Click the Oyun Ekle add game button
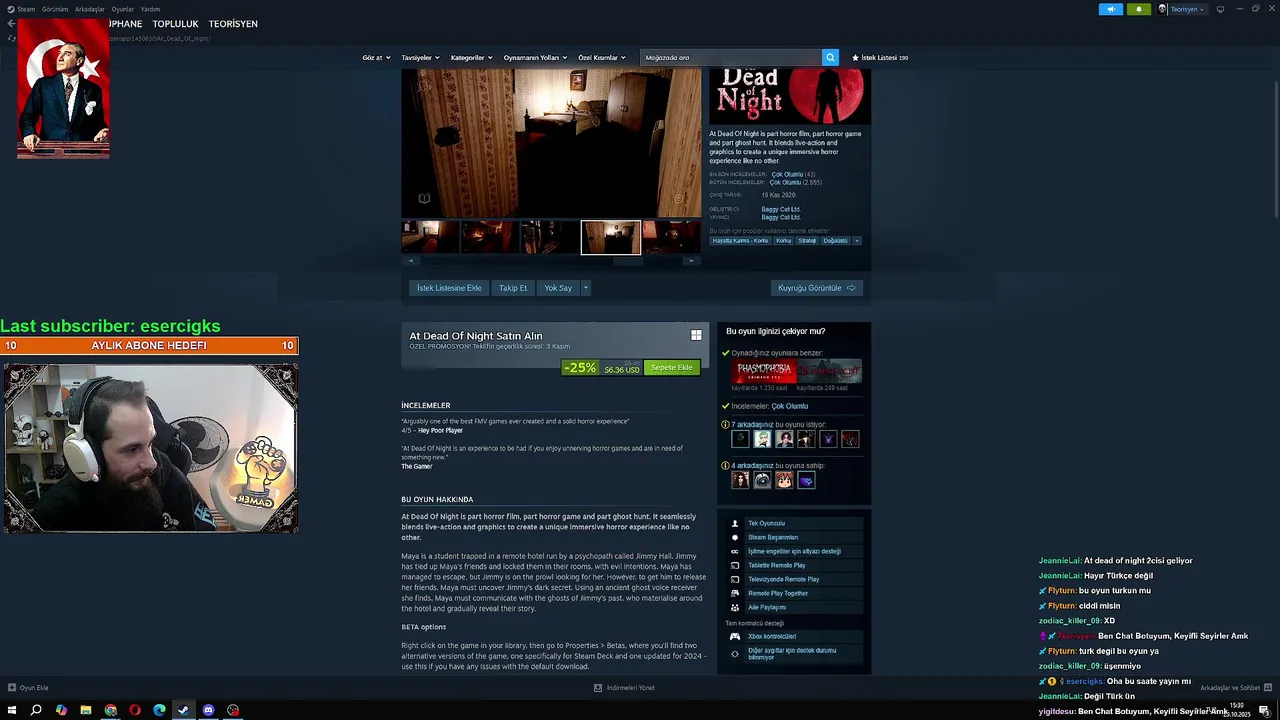Viewport: 1280px width, 720px height. (28, 688)
